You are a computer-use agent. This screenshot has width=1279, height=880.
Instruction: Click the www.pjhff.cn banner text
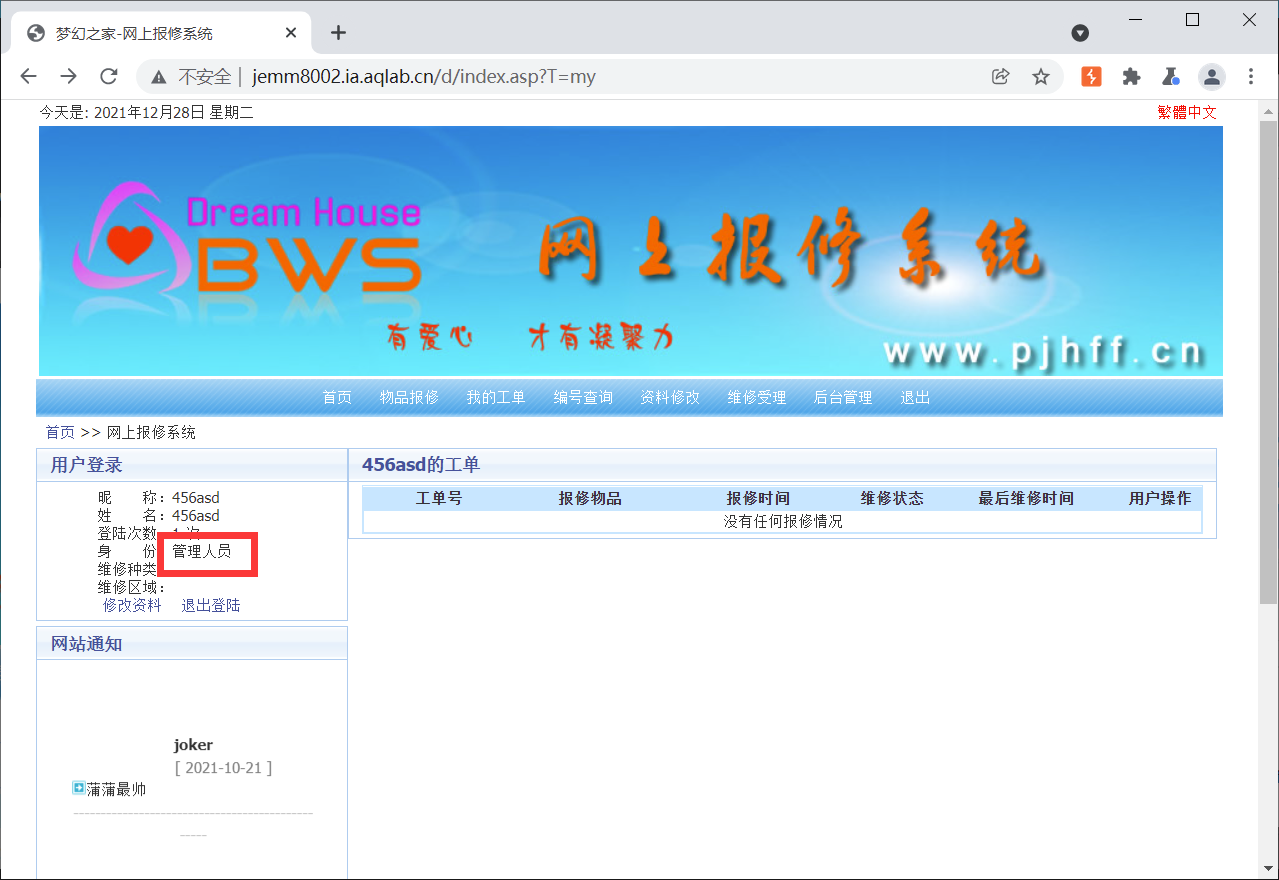click(x=1043, y=352)
